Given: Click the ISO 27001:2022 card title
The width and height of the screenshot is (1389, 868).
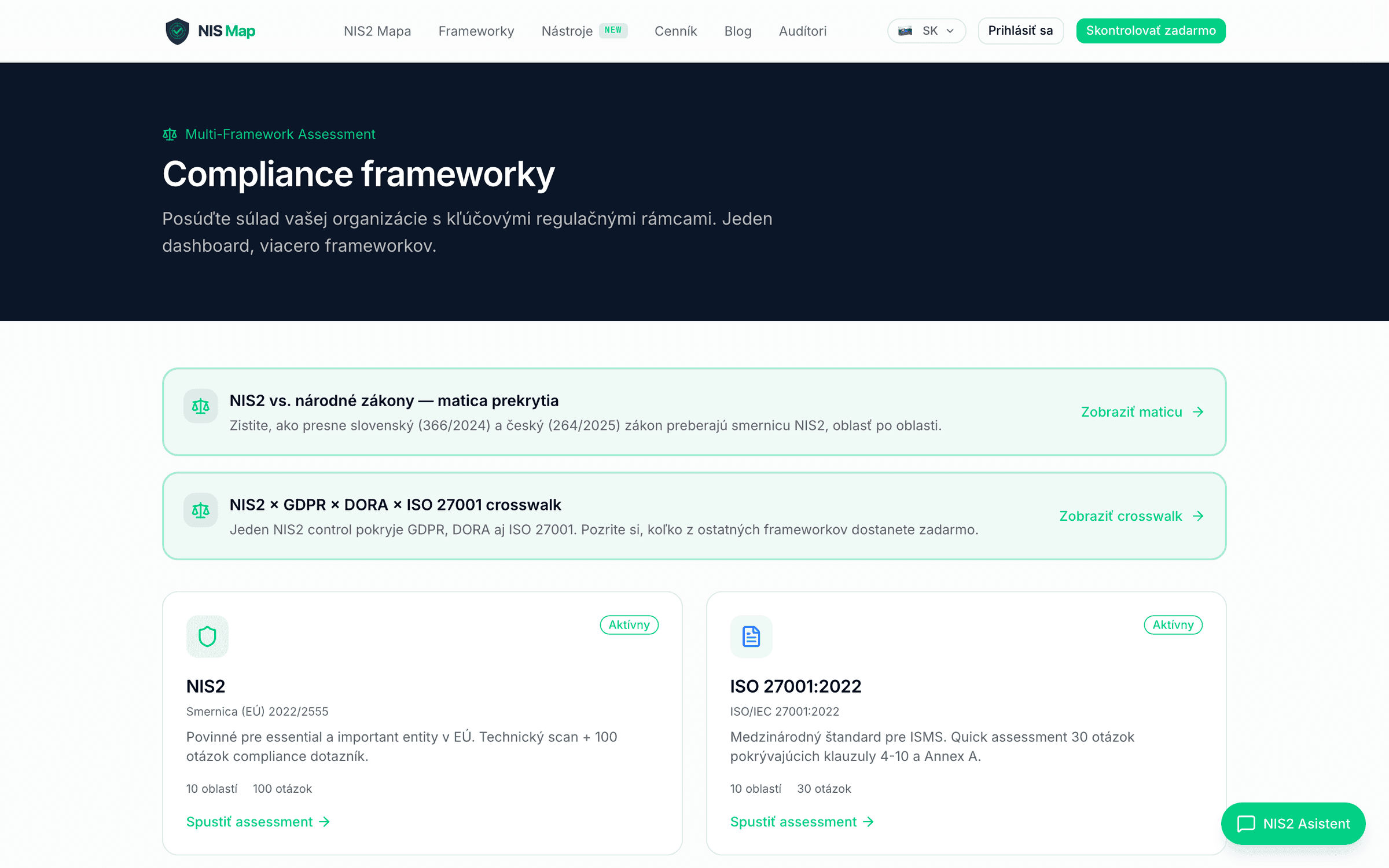Looking at the screenshot, I should (x=796, y=686).
